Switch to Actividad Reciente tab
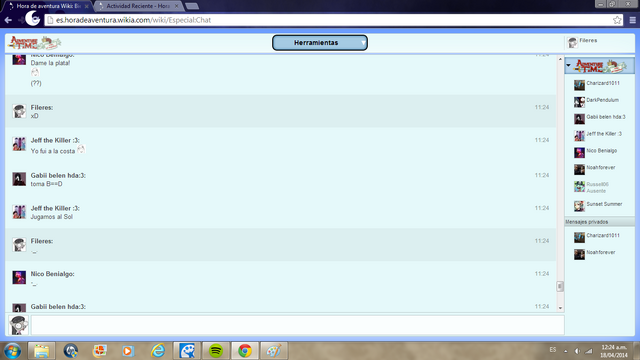 pyautogui.click(x=138, y=6)
